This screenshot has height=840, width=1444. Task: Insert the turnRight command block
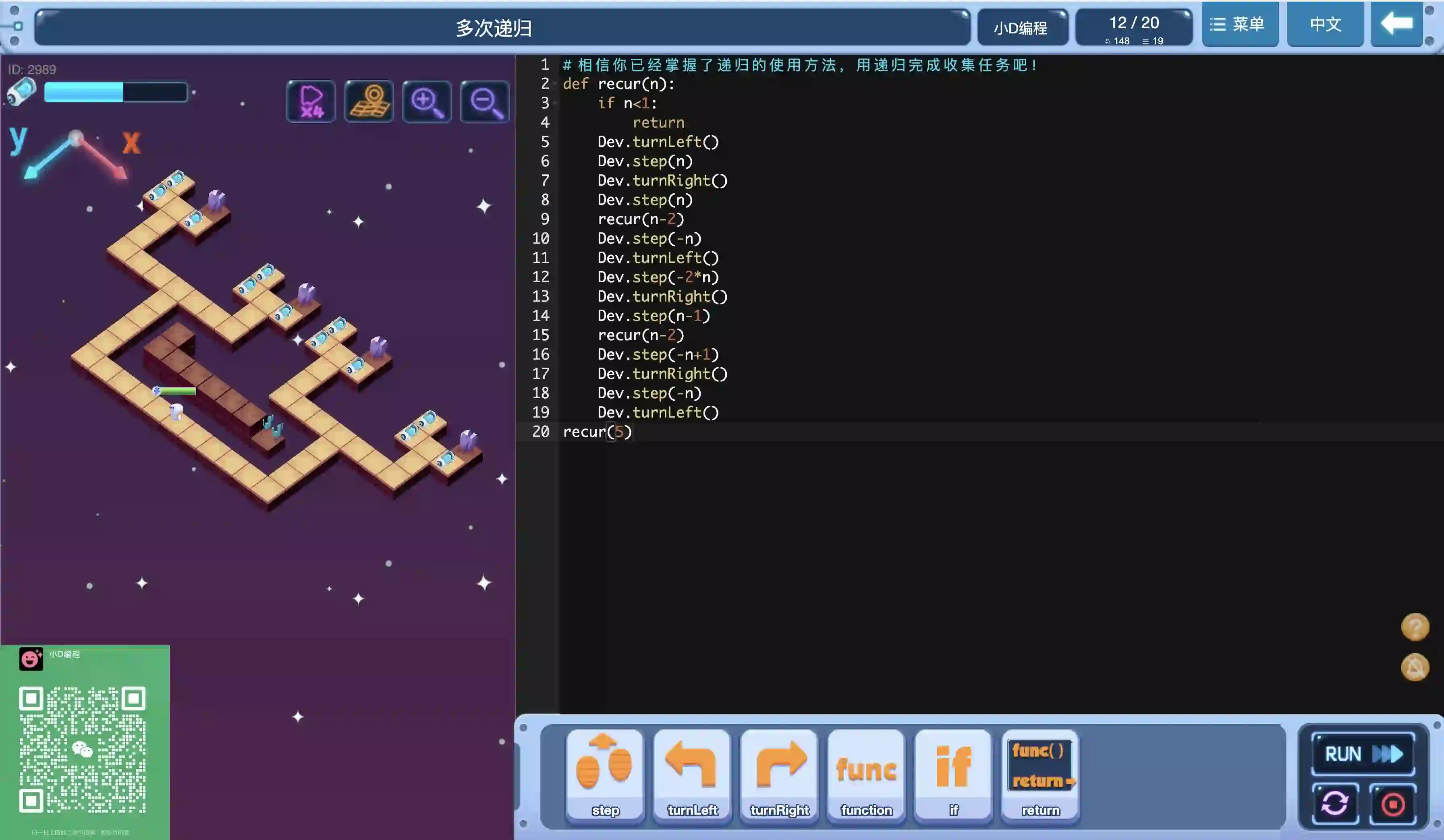pos(779,774)
